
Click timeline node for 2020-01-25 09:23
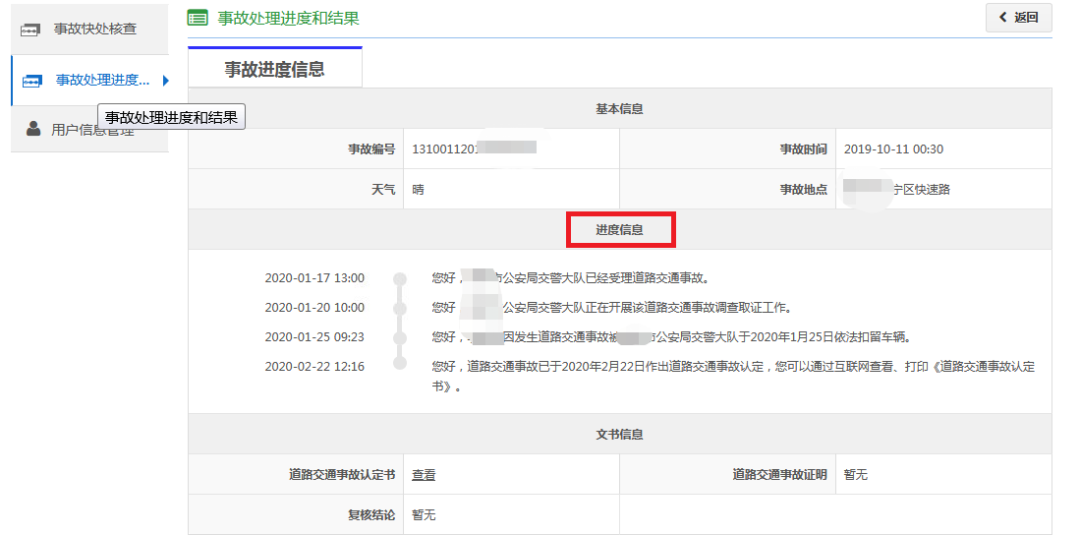click(x=399, y=338)
